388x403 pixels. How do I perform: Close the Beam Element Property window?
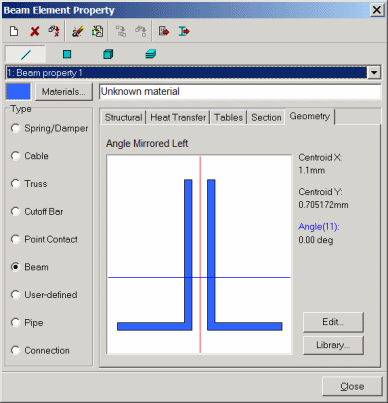pyautogui.click(x=377, y=10)
